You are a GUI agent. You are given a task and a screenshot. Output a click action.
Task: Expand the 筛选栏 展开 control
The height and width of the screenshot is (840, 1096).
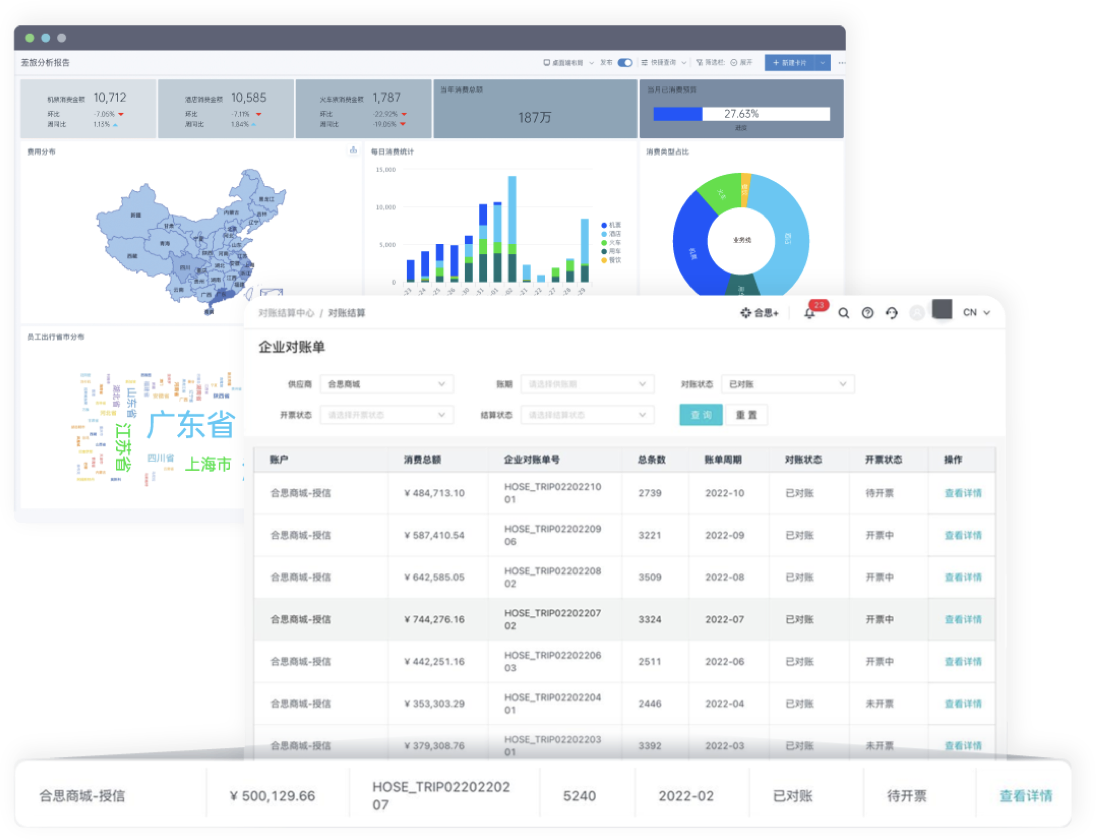click(x=740, y=63)
